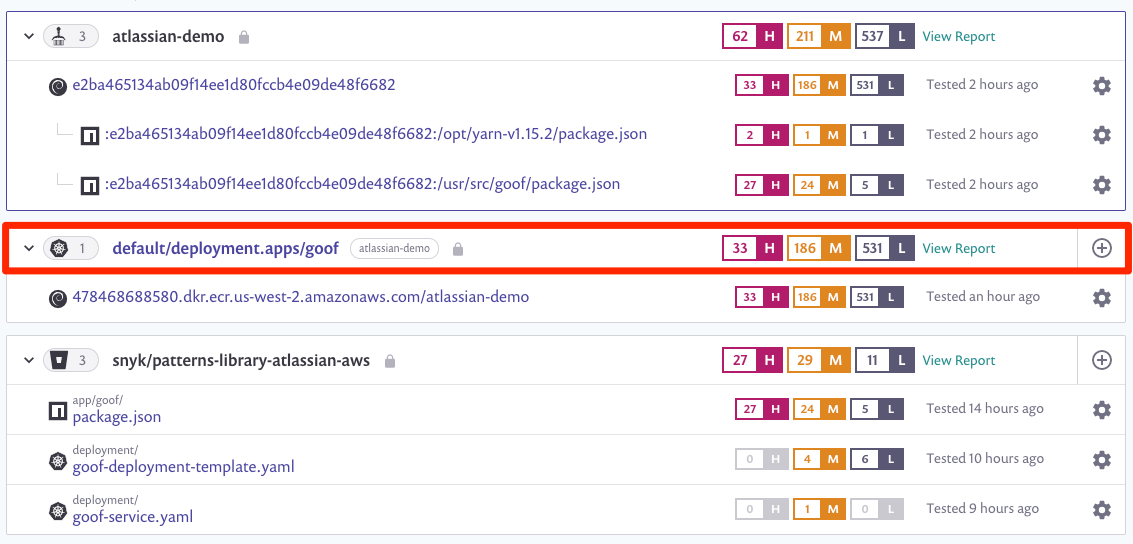Image resolution: width=1133 pixels, height=544 pixels.
Task: Open settings gear for yarn-v1.15.2 package.json
Action: coord(1101,135)
